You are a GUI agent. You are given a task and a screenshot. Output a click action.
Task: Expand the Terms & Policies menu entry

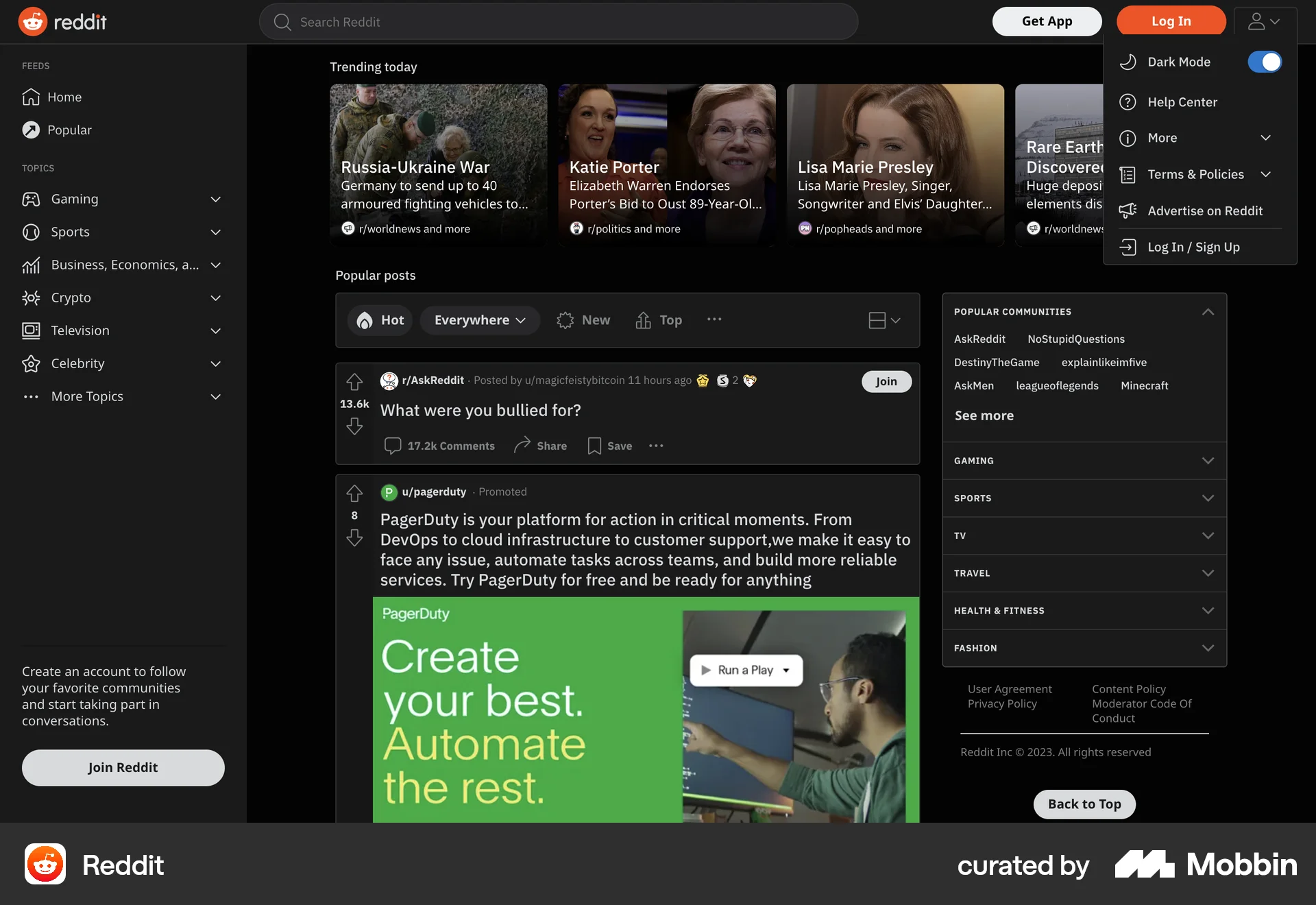pos(1196,174)
